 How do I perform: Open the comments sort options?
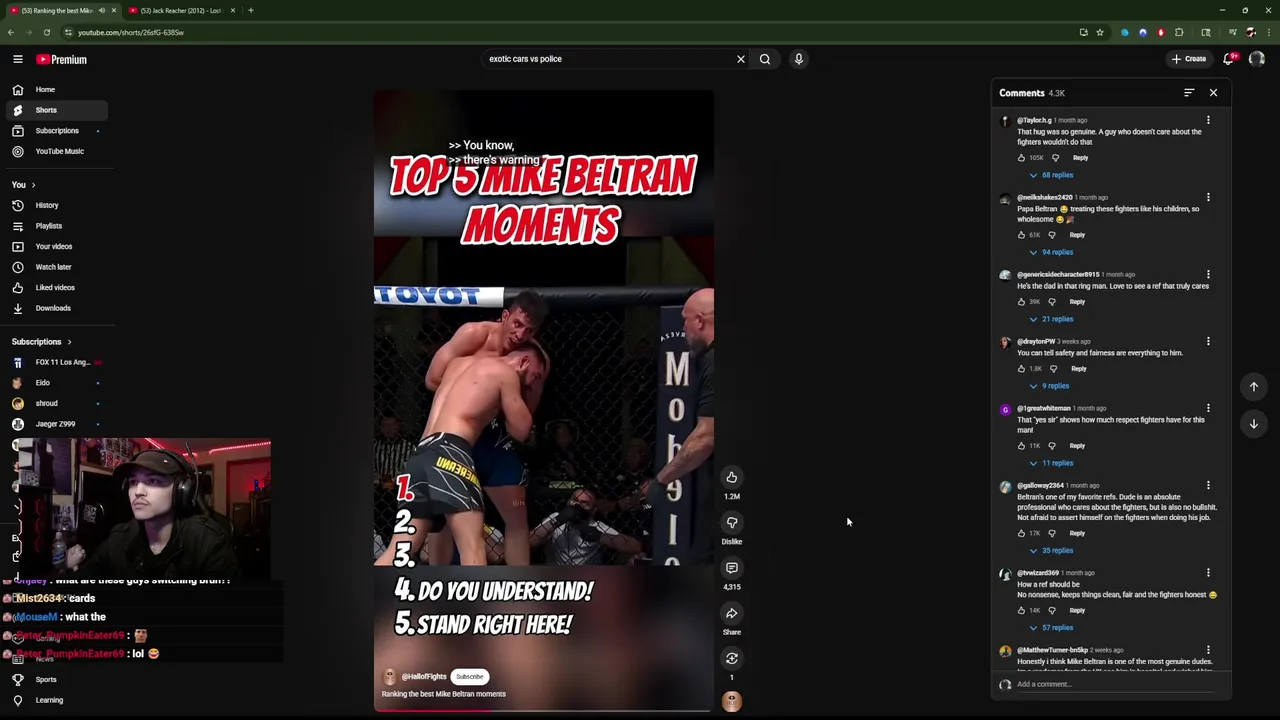click(x=1189, y=93)
